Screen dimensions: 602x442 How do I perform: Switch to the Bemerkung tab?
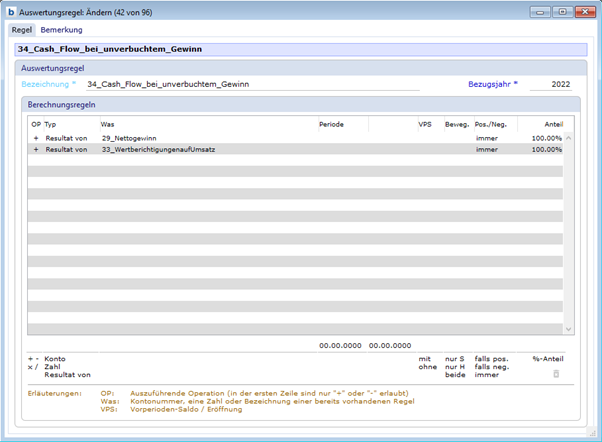(61, 30)
